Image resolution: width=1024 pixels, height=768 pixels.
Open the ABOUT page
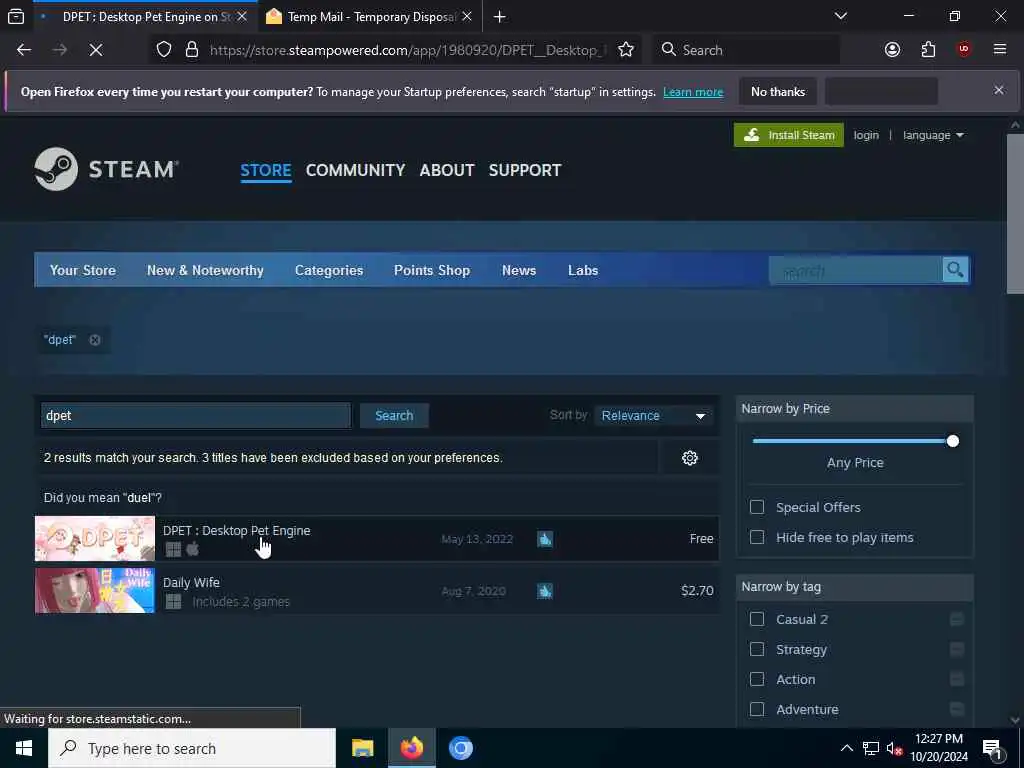(x=447, y=170)
